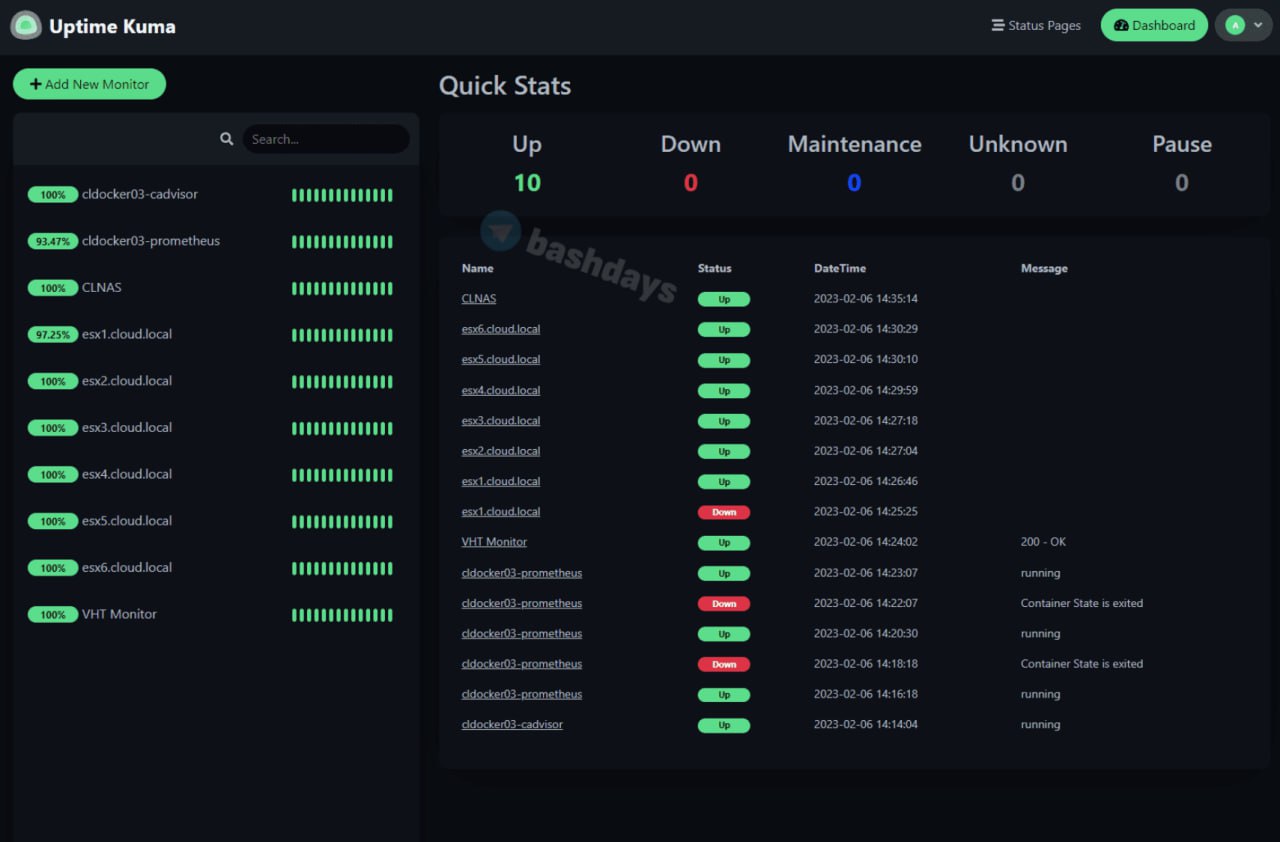1280x842 pixels.
Task: Click the Quick Stats heading
Action: pos(505,86)
